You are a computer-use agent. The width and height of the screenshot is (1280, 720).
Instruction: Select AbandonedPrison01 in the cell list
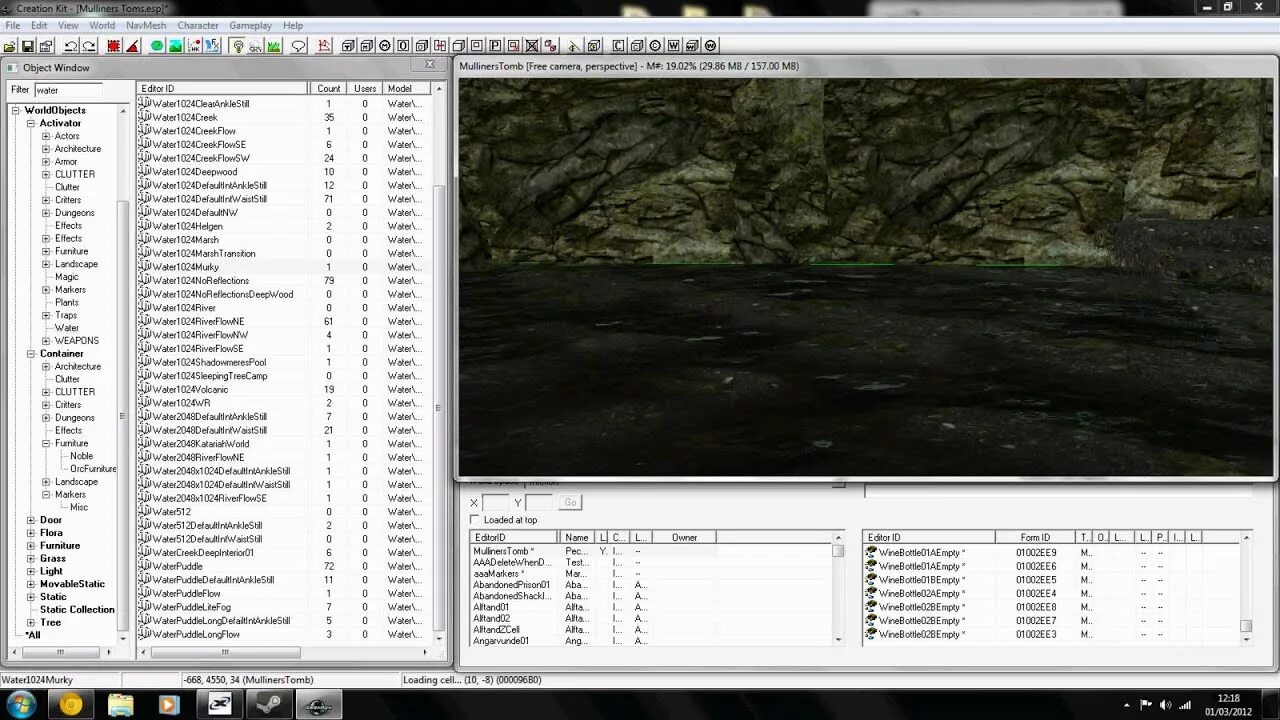point(512,585)
